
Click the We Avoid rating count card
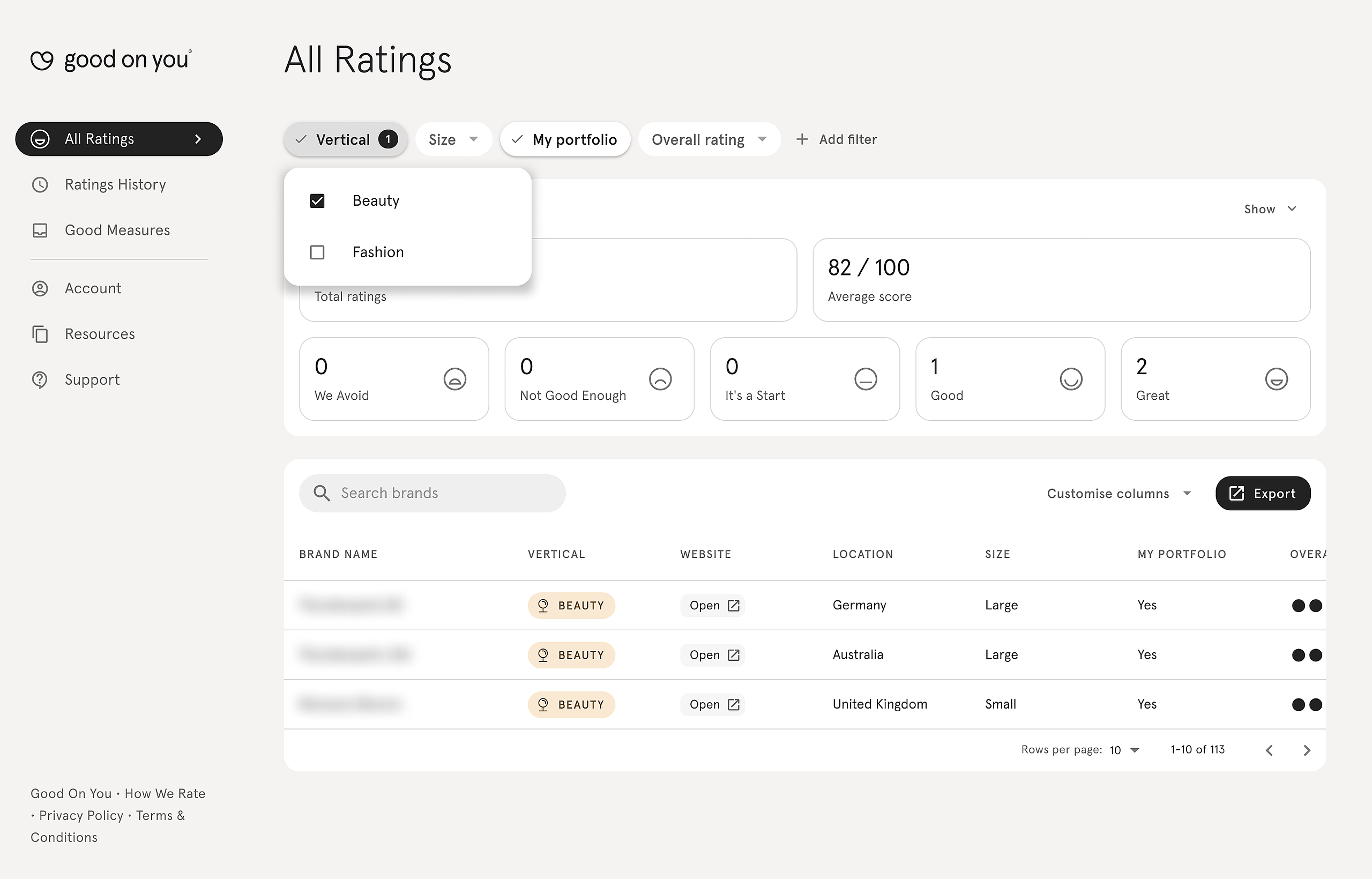[394, 379]
